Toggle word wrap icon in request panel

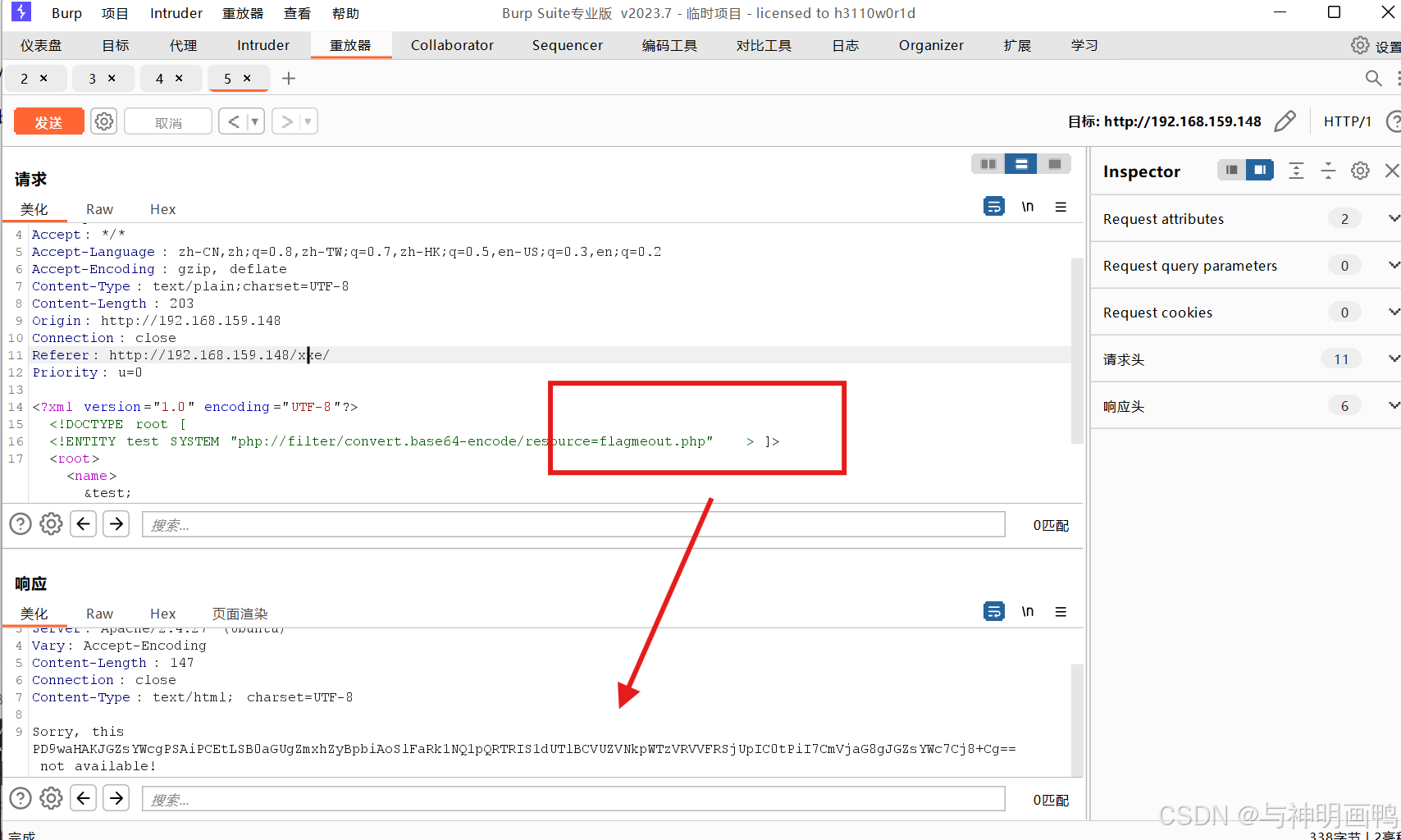point(994,207)
